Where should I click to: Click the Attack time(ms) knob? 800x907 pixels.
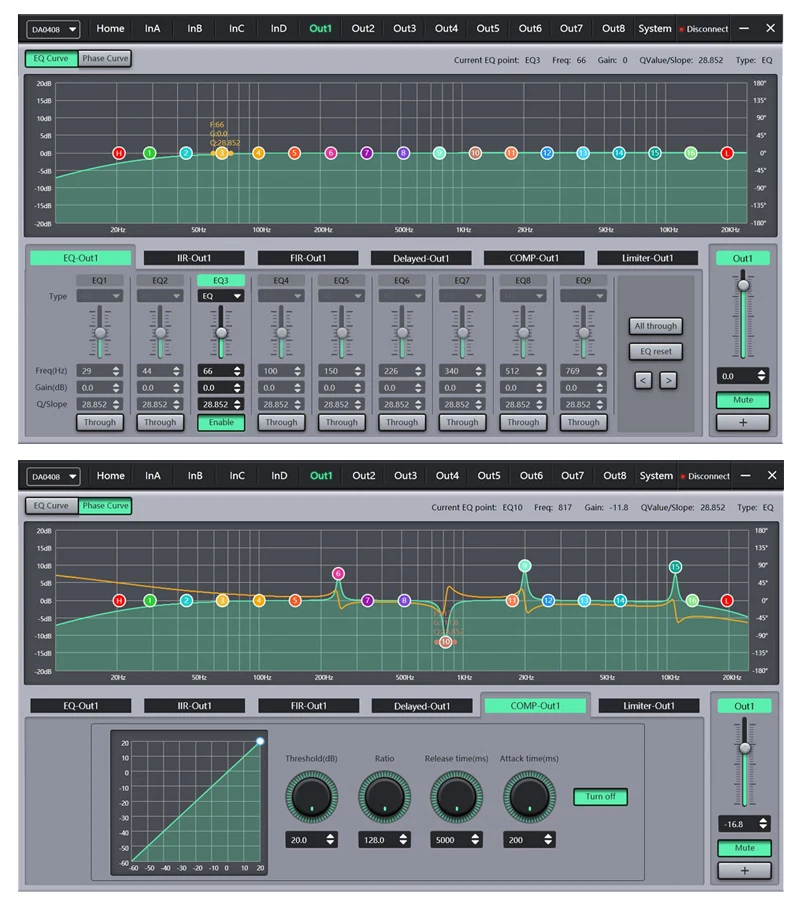coord(529,797)
